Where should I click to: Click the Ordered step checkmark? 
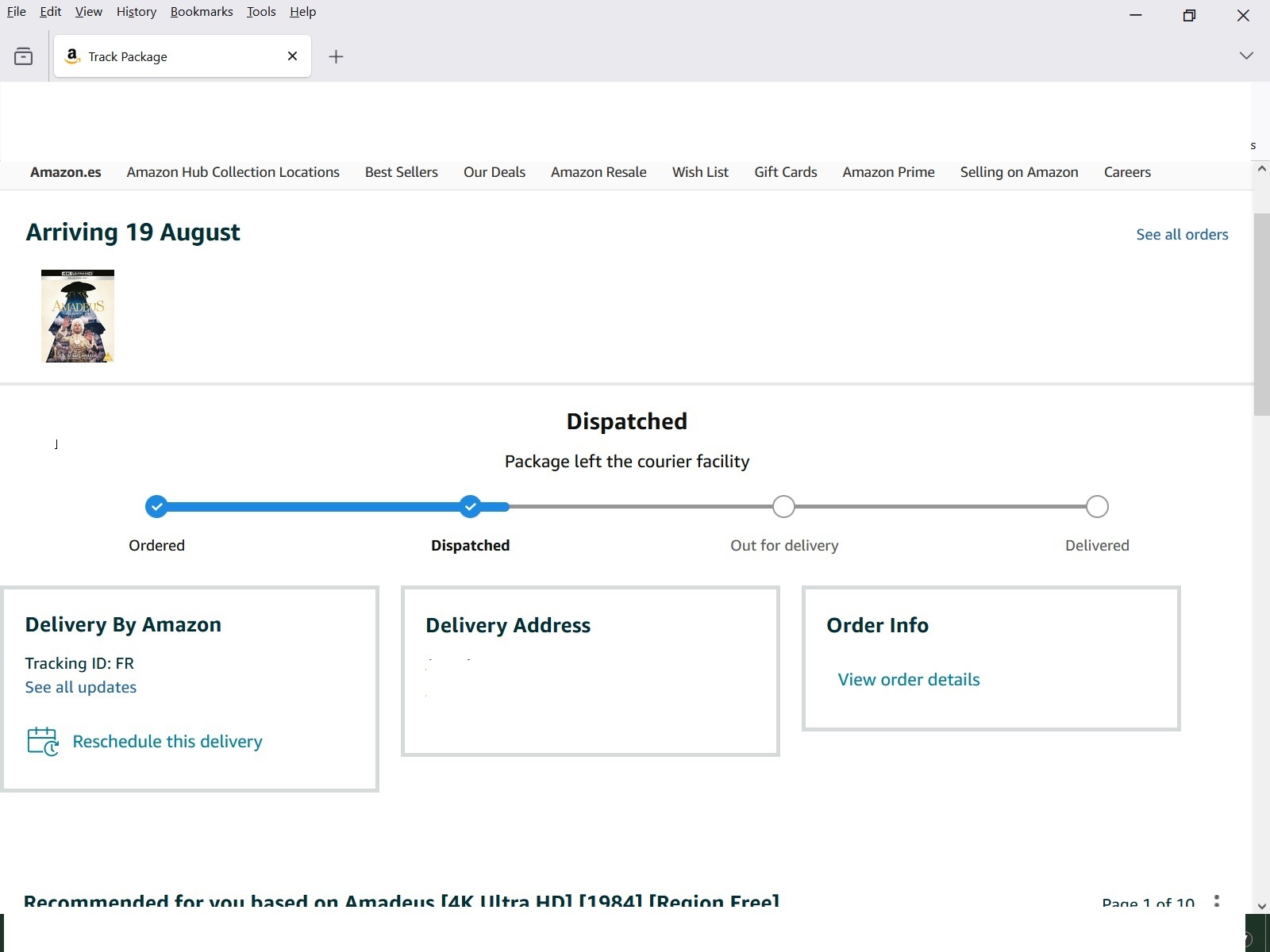(157, 506)
